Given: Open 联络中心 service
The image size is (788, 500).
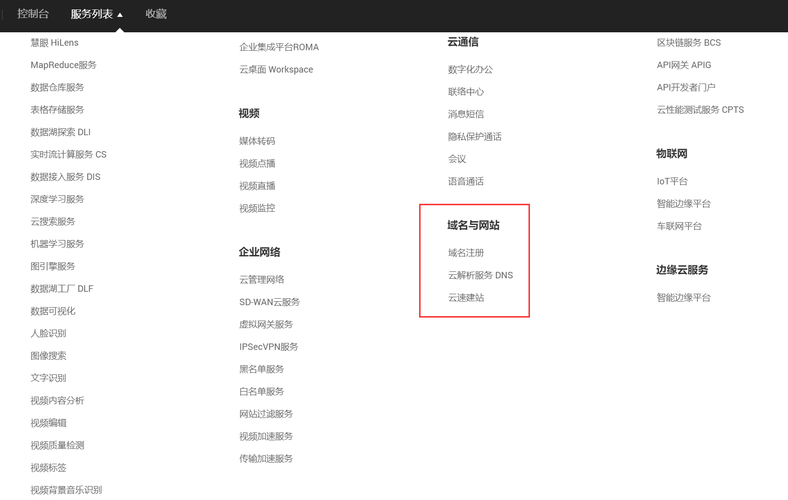Looking at the screenshot, I should tap(466, 92).
